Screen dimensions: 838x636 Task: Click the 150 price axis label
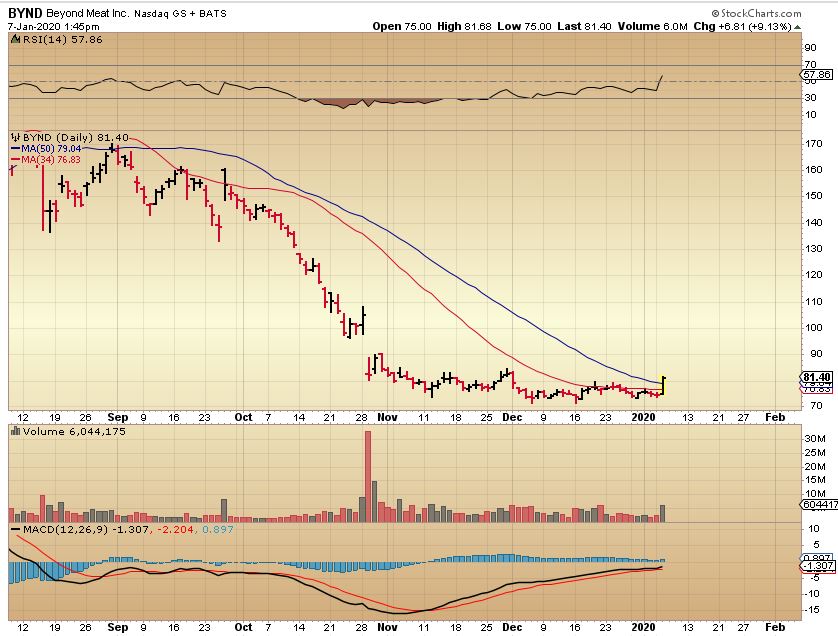point(813,196)
